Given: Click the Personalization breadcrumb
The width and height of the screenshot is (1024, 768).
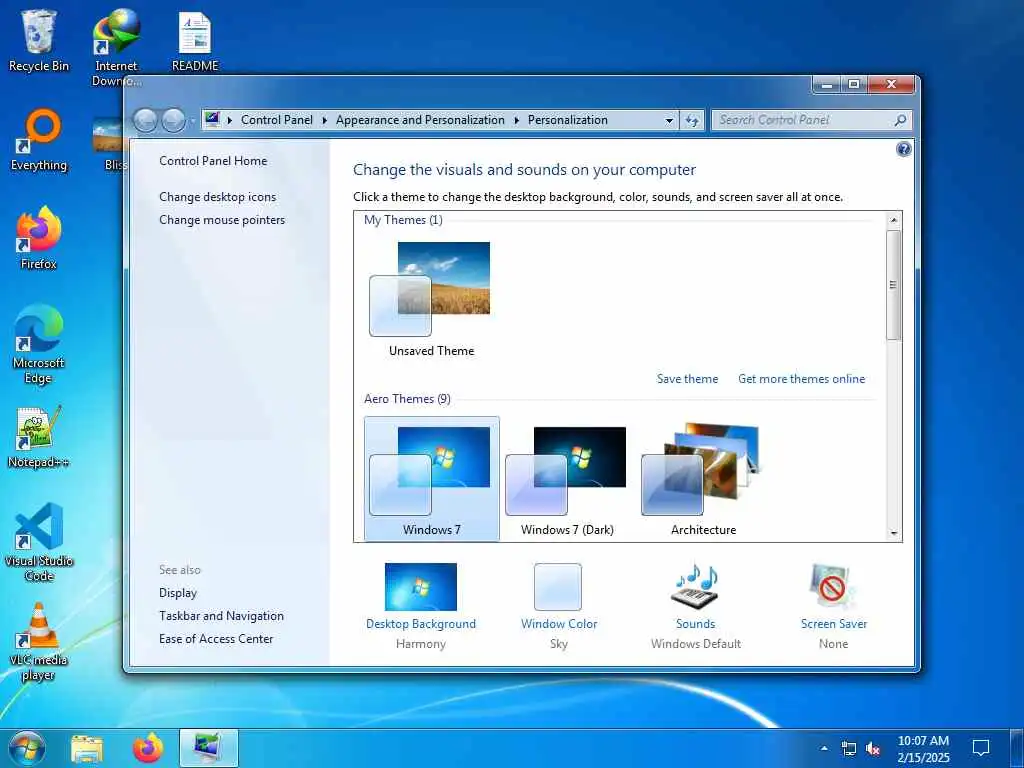Looking at the screenshot, I should pos(568,120).
